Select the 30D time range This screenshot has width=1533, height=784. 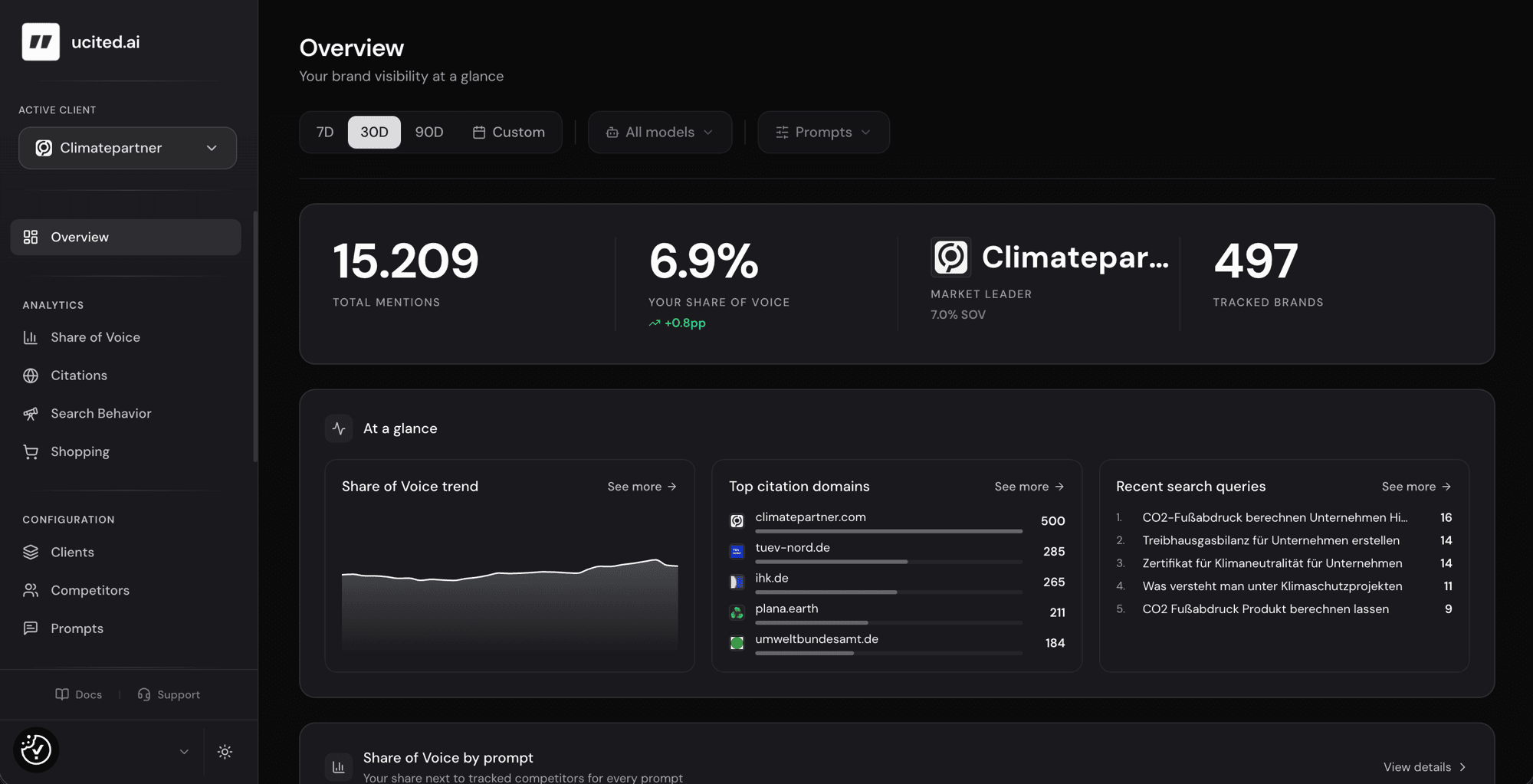tap(374, 133)
